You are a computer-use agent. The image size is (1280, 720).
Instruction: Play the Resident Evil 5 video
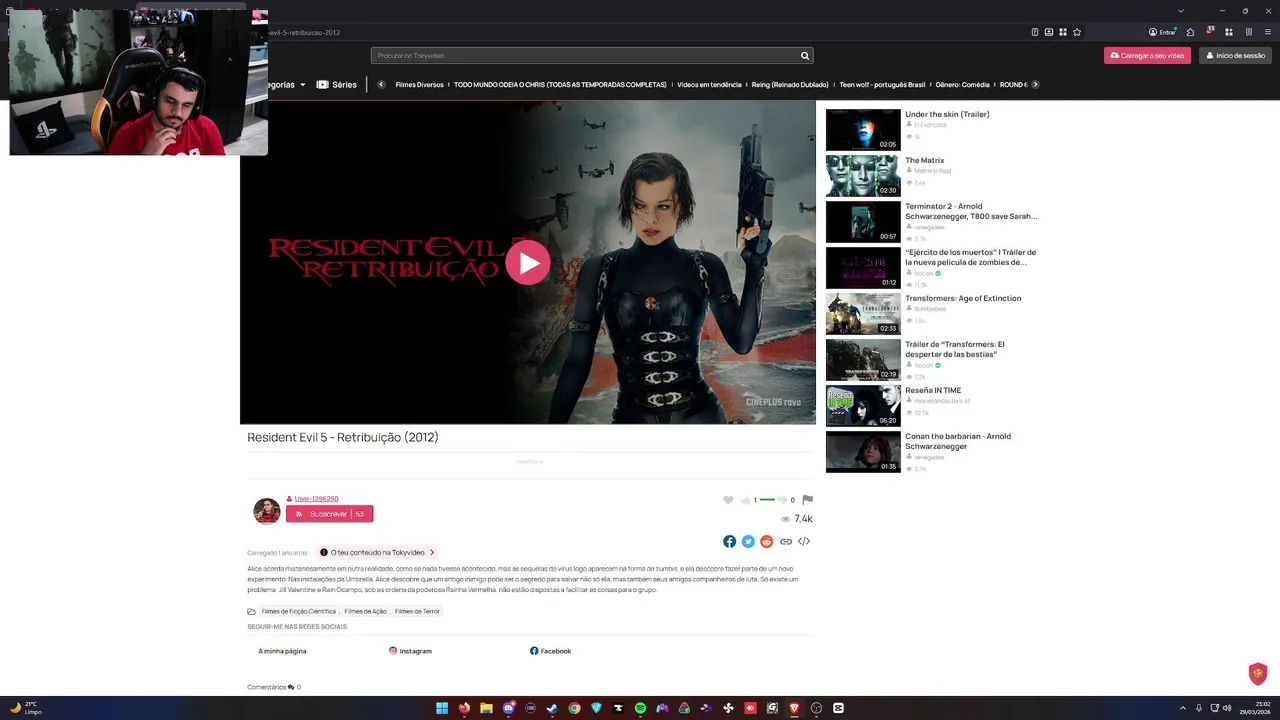tap(528, 263)
